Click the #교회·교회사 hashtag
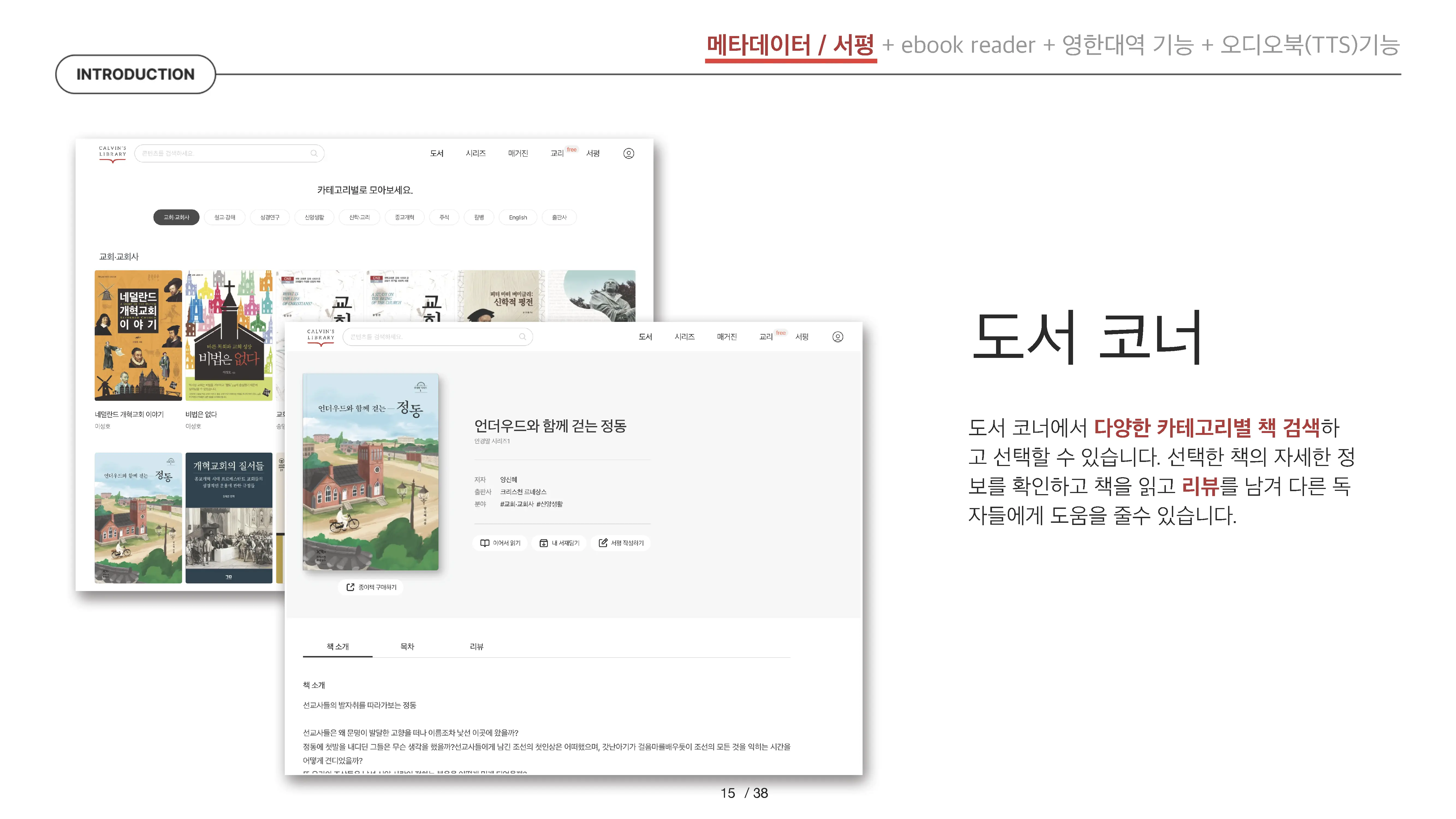The height and width of the screenshot is (819, 1456). [x=516, y=504]
